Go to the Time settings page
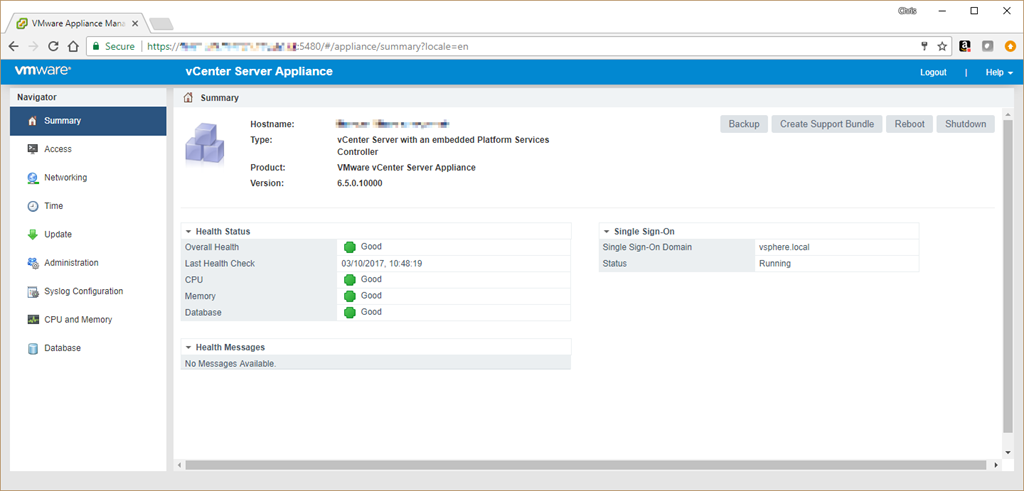The height and width of the screenshot is (491, 1024). (88, 206)
